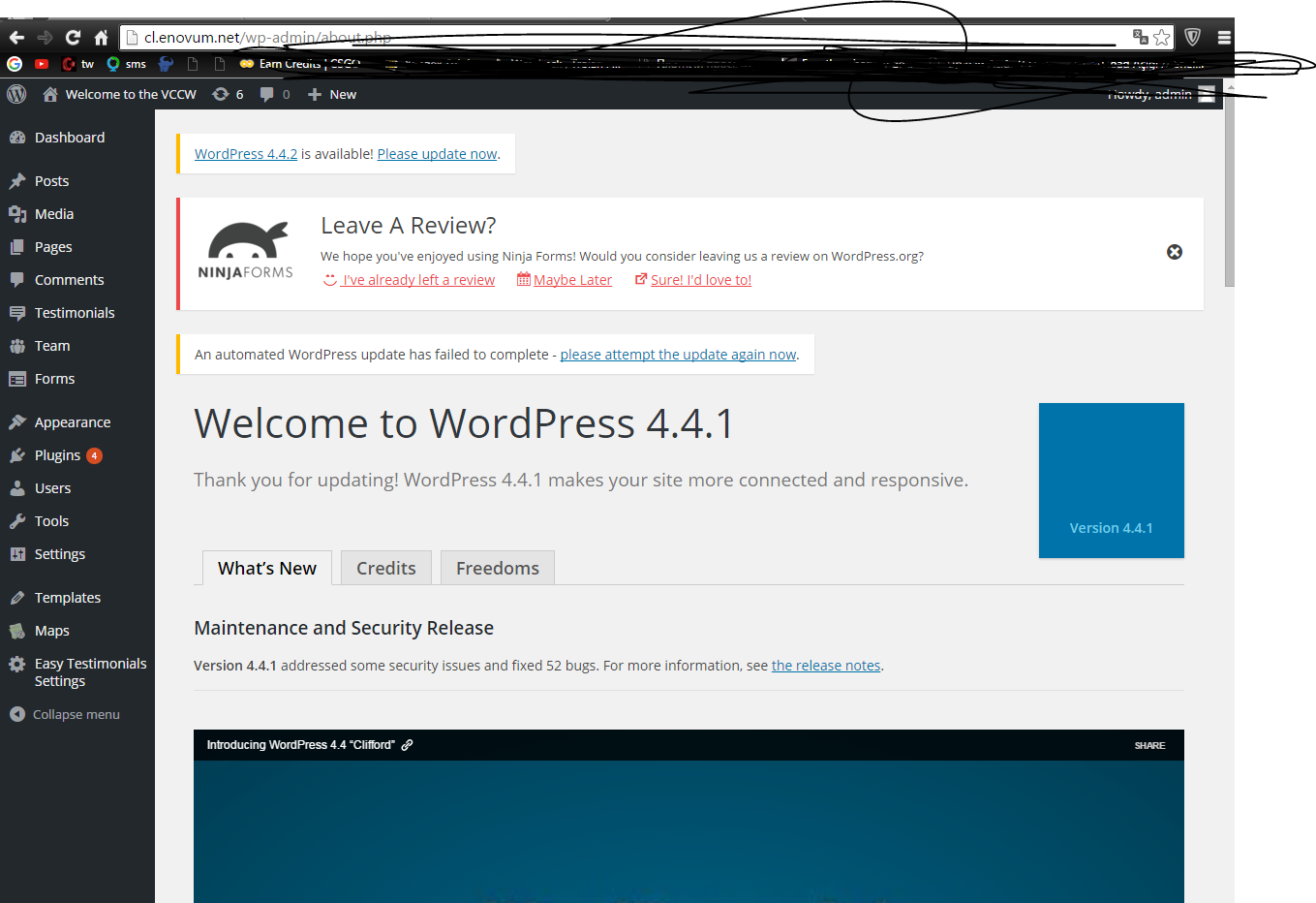Screen dimensions: 1316x903
Task: Click the 'Leave A Review?' heading
Action: (409, 226)
